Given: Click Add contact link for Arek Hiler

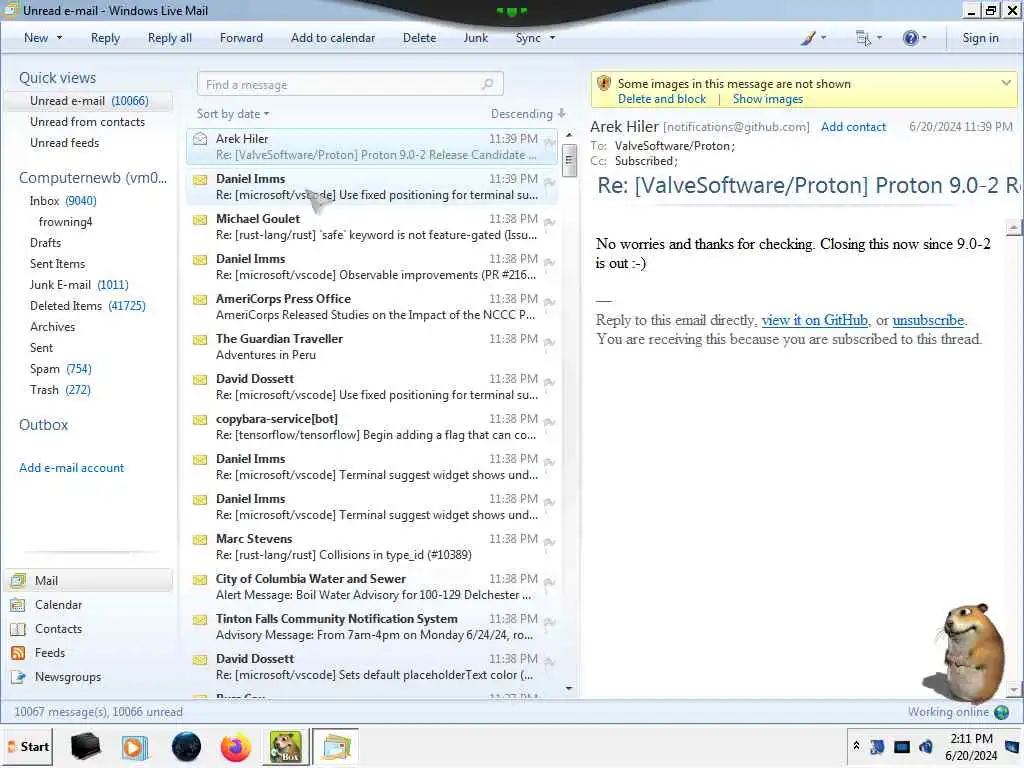Looking at the screenshot, I should pyautogui.click(x=853, y=127).
